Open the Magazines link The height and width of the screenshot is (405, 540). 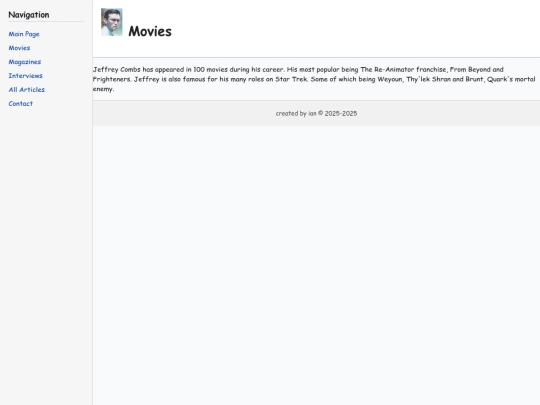coord(25,62)
